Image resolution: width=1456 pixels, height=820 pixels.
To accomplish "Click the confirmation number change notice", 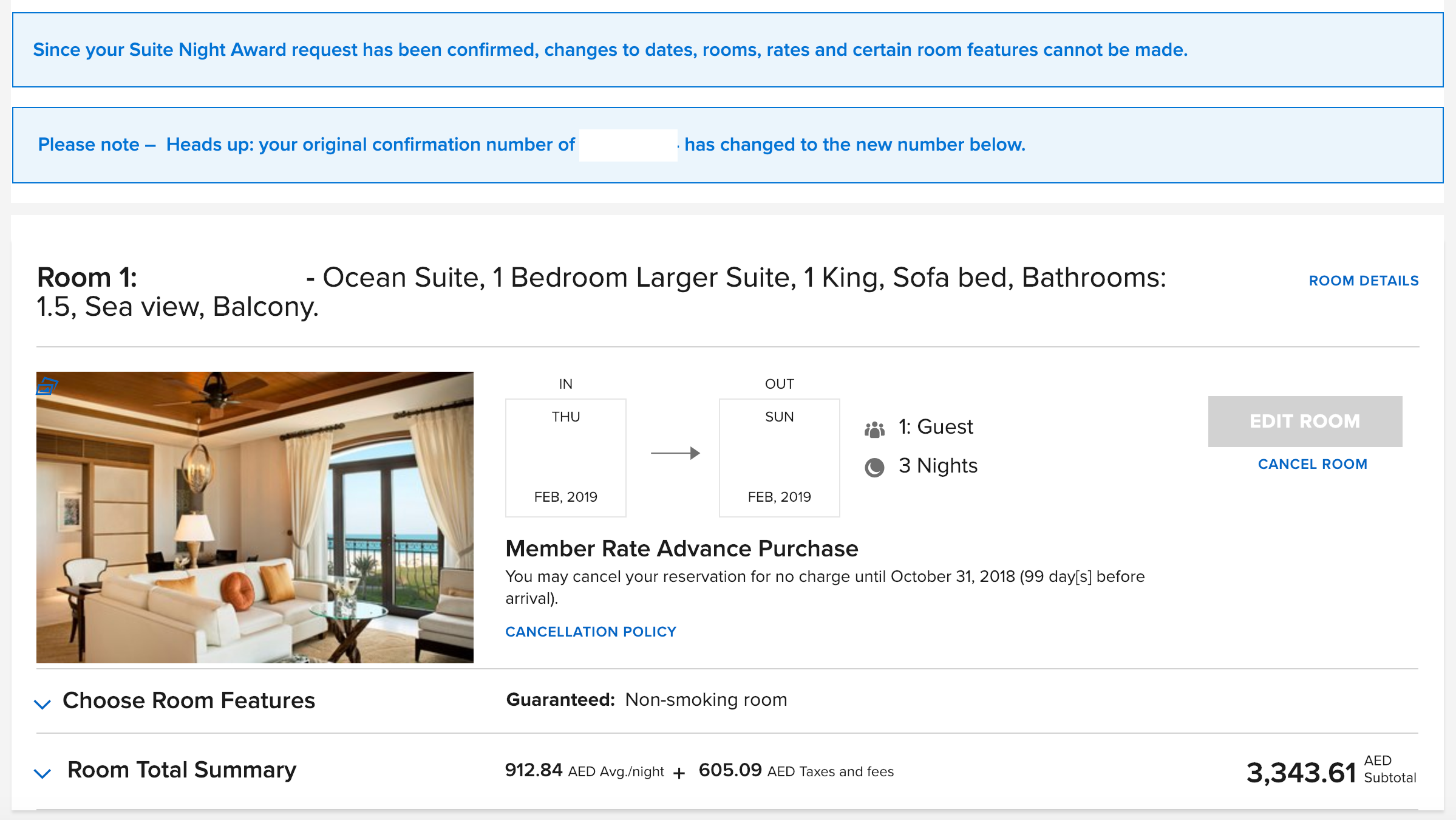I will [x=531, y=145].
